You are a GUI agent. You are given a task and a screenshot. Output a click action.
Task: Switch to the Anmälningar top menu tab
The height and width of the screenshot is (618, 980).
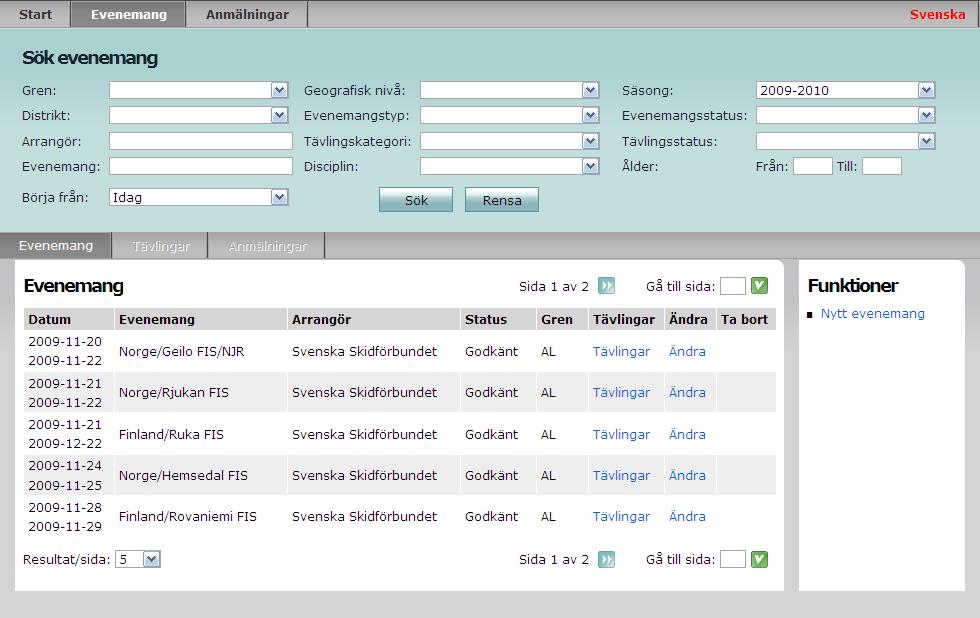pyautogui.click(x=247, y=14)
